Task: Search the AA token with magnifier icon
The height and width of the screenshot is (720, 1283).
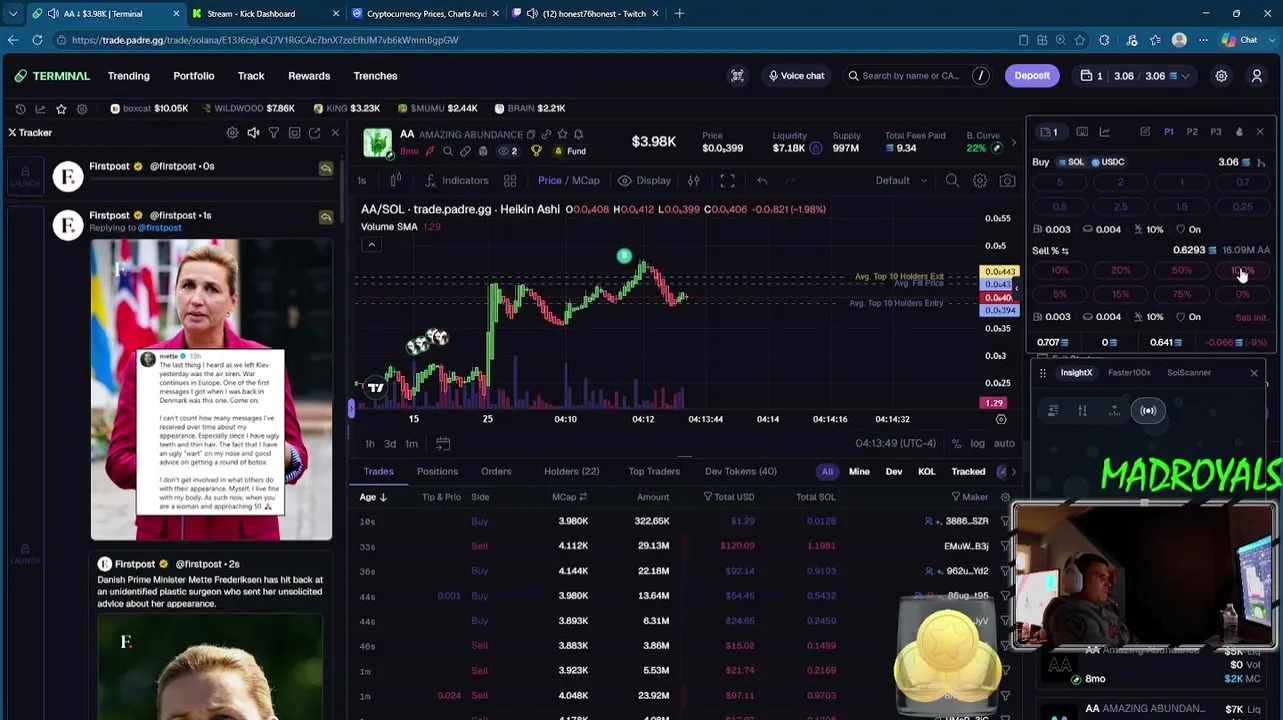Action: (448, 151)
